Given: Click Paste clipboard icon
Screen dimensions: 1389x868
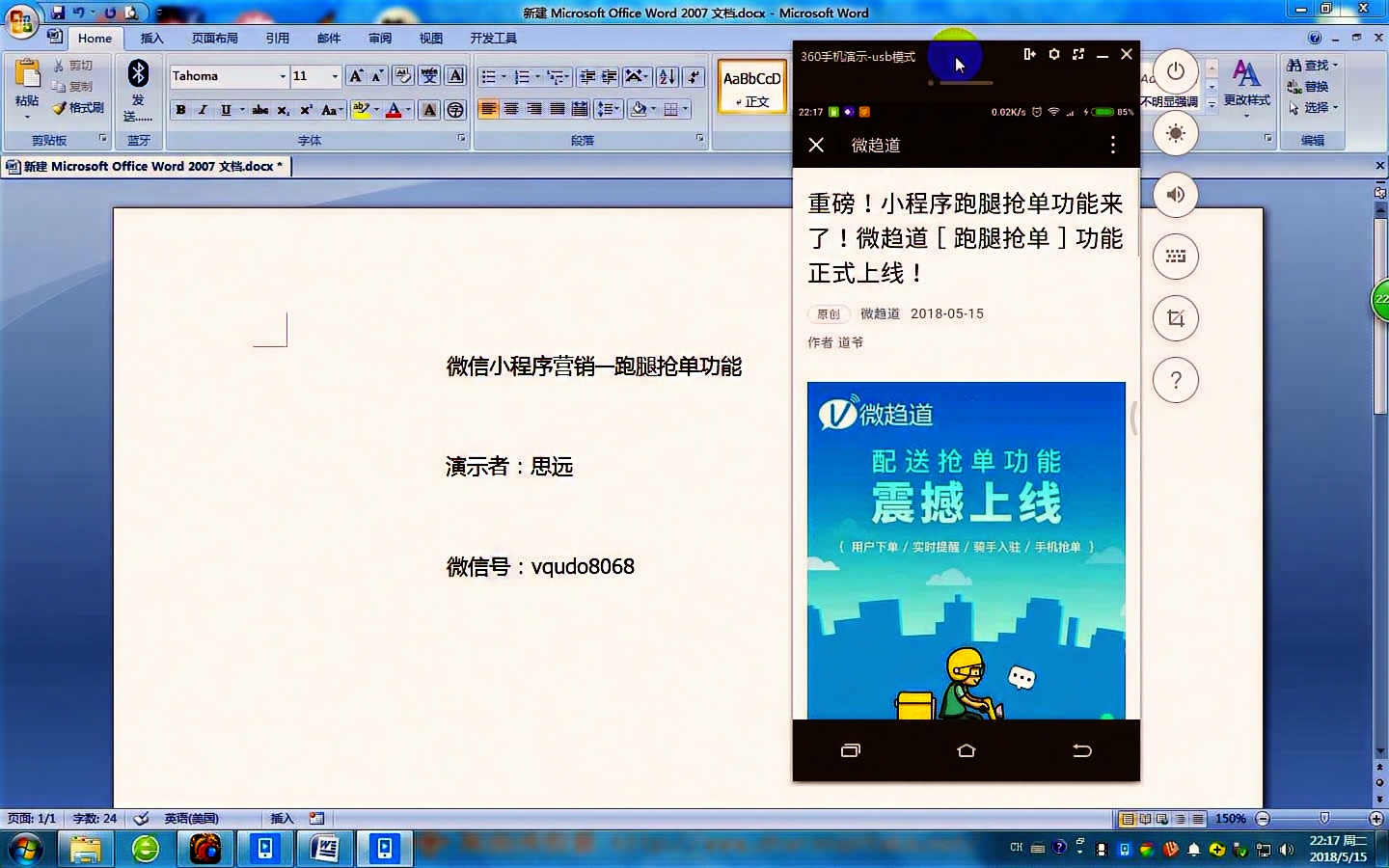Looking at the screenshot, I should click(x=27, y=73).
